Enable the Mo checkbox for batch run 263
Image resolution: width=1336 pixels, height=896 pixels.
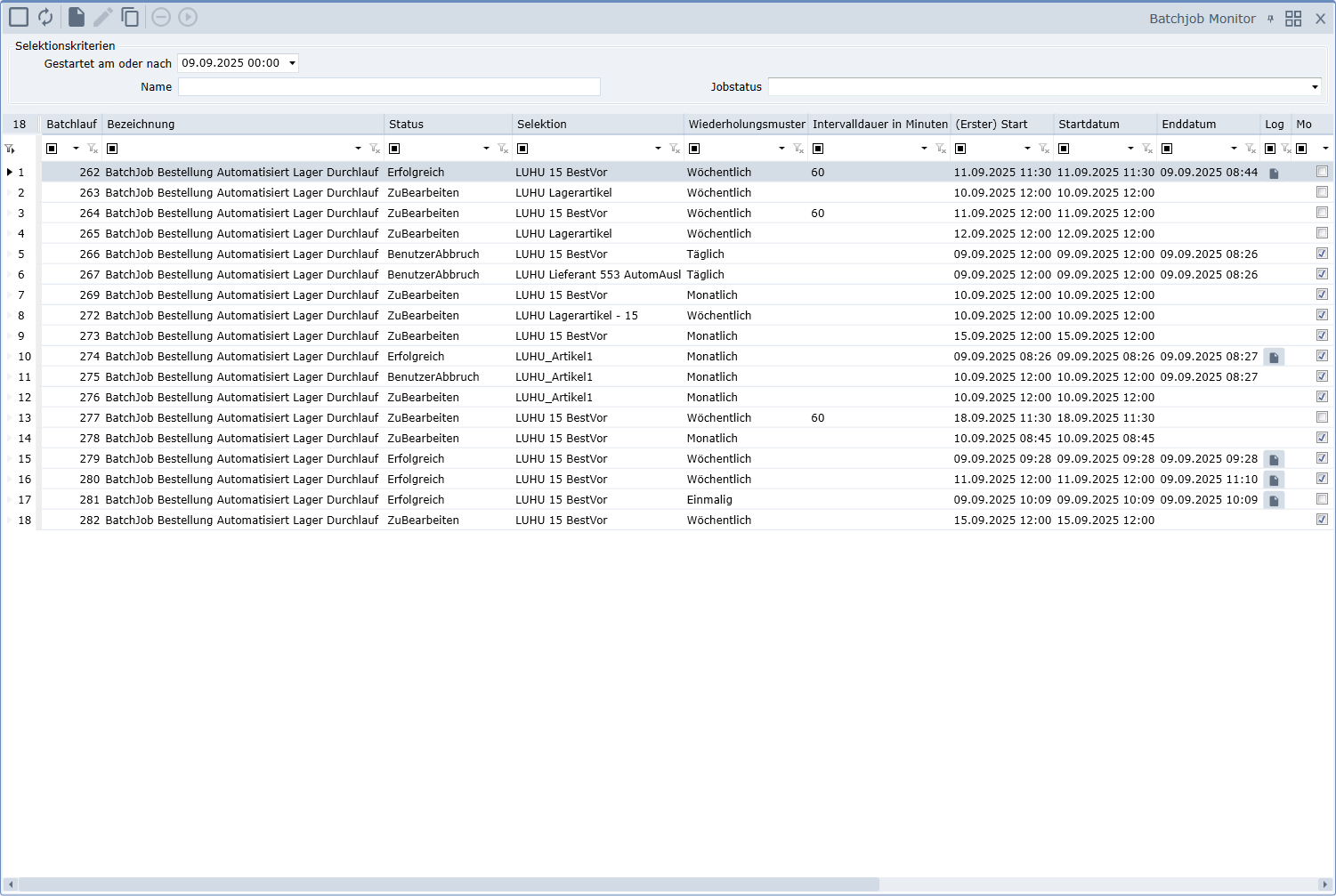[1322, 192]
